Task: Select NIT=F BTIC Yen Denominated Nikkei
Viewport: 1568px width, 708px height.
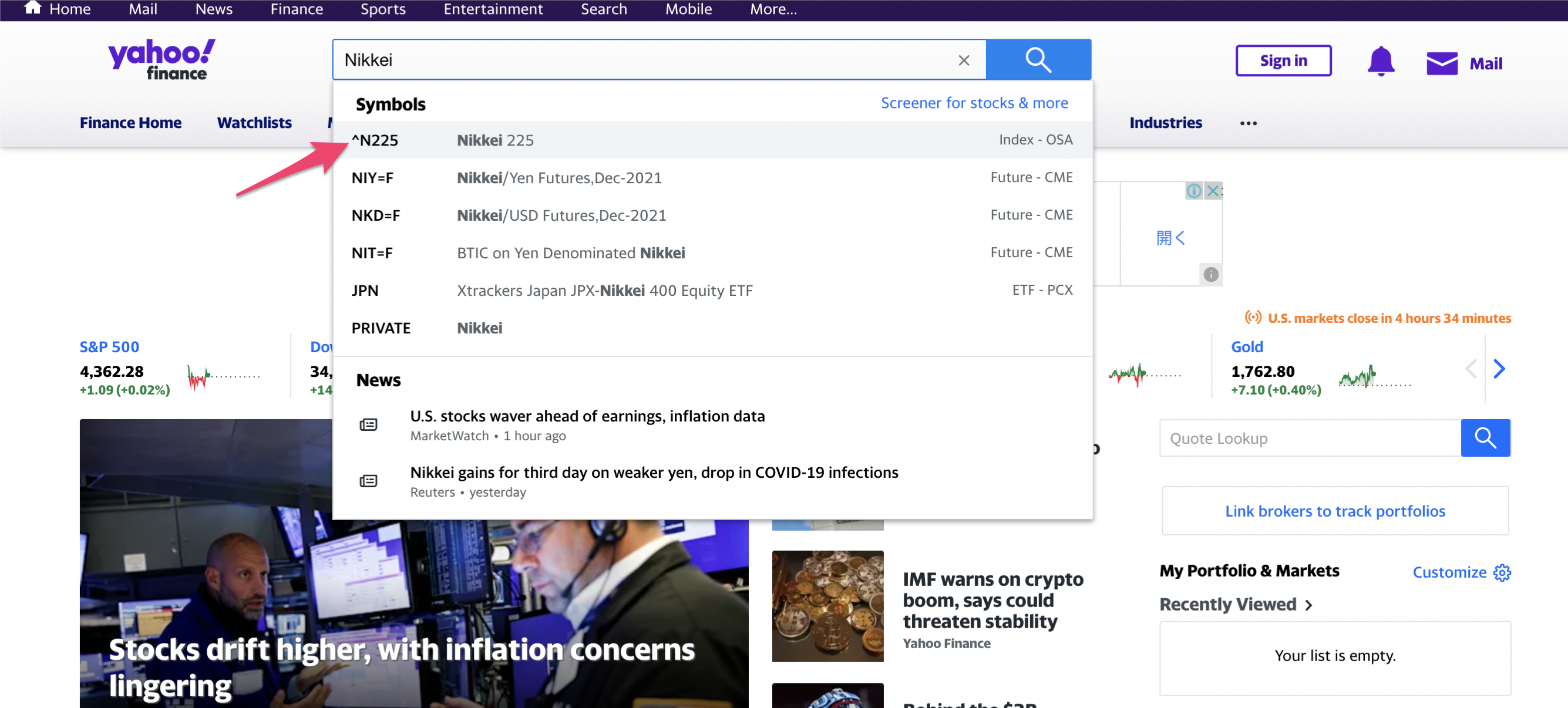Action: (x=712, y=253)
